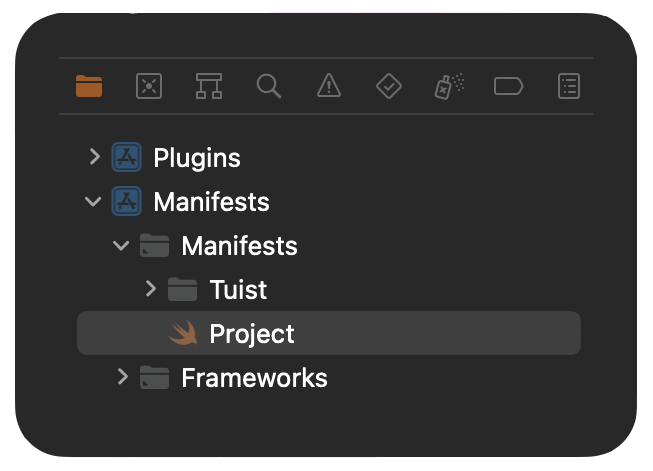653x471 pixels.
Task: Collapse the nested Manifests folder chevron
Action: pos(121,245)
